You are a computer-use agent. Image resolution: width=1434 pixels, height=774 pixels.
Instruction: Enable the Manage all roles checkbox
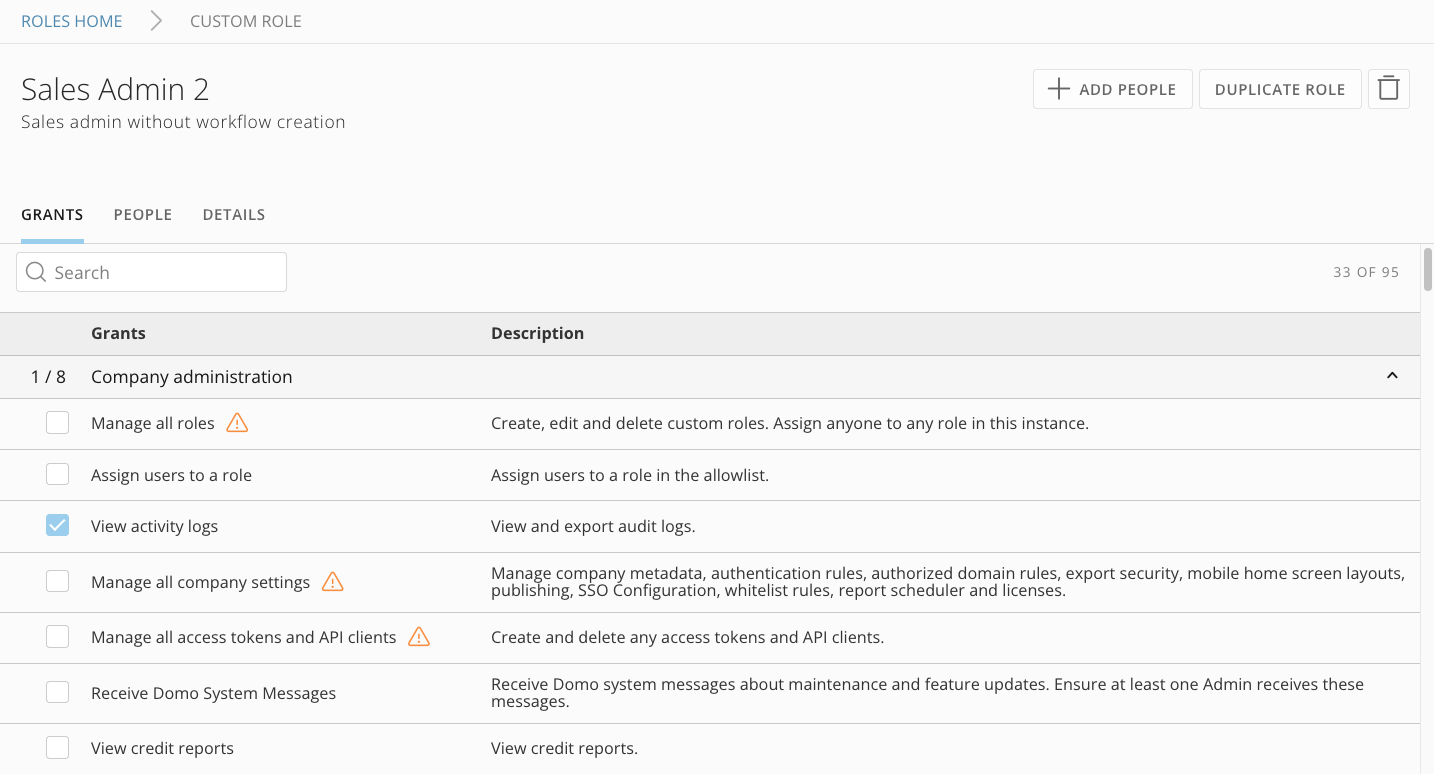coord(58,423)
